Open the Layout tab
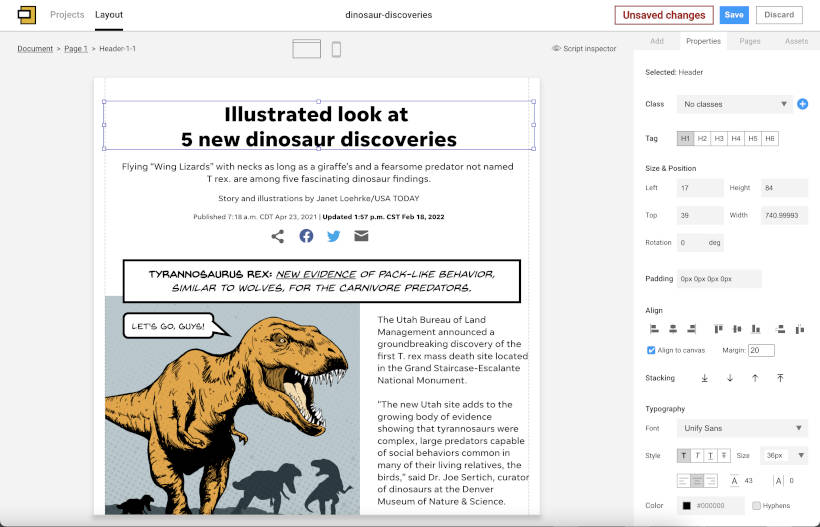Image resolution: width=820 pixels, height=527 pixels. (109, 15)
